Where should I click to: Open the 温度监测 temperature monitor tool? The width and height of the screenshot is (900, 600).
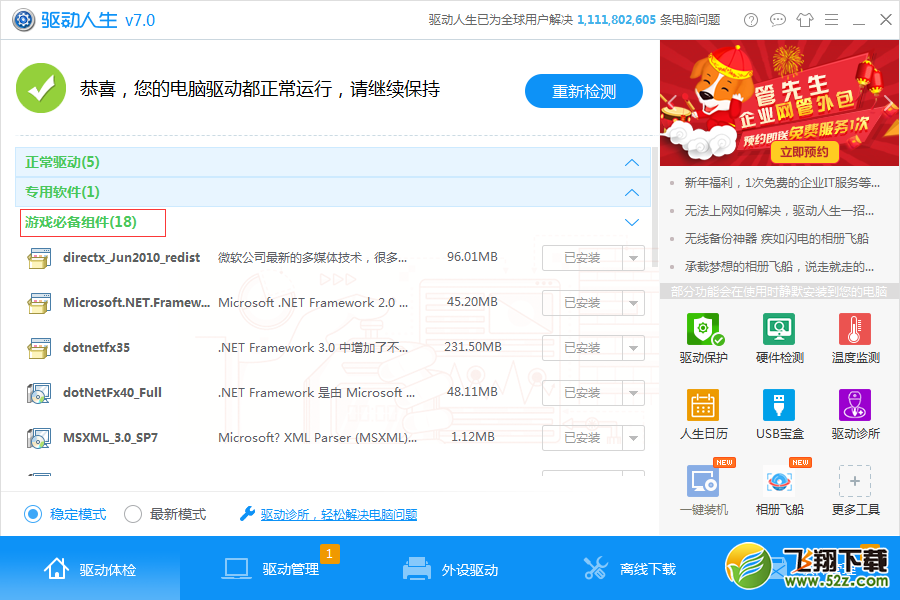point(855,339)
